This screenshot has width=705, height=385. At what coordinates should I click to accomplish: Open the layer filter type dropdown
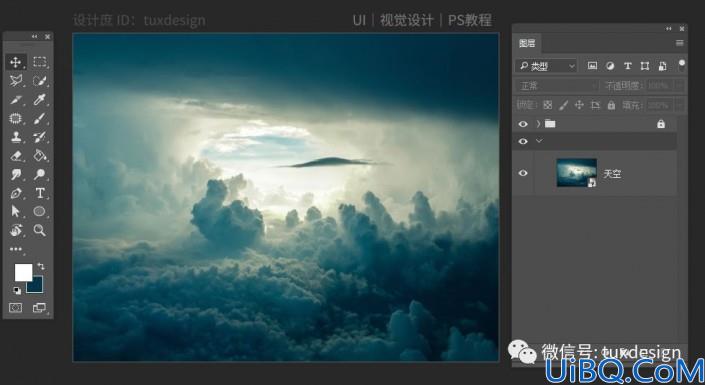pyautogui.click(x=546, y=66)
